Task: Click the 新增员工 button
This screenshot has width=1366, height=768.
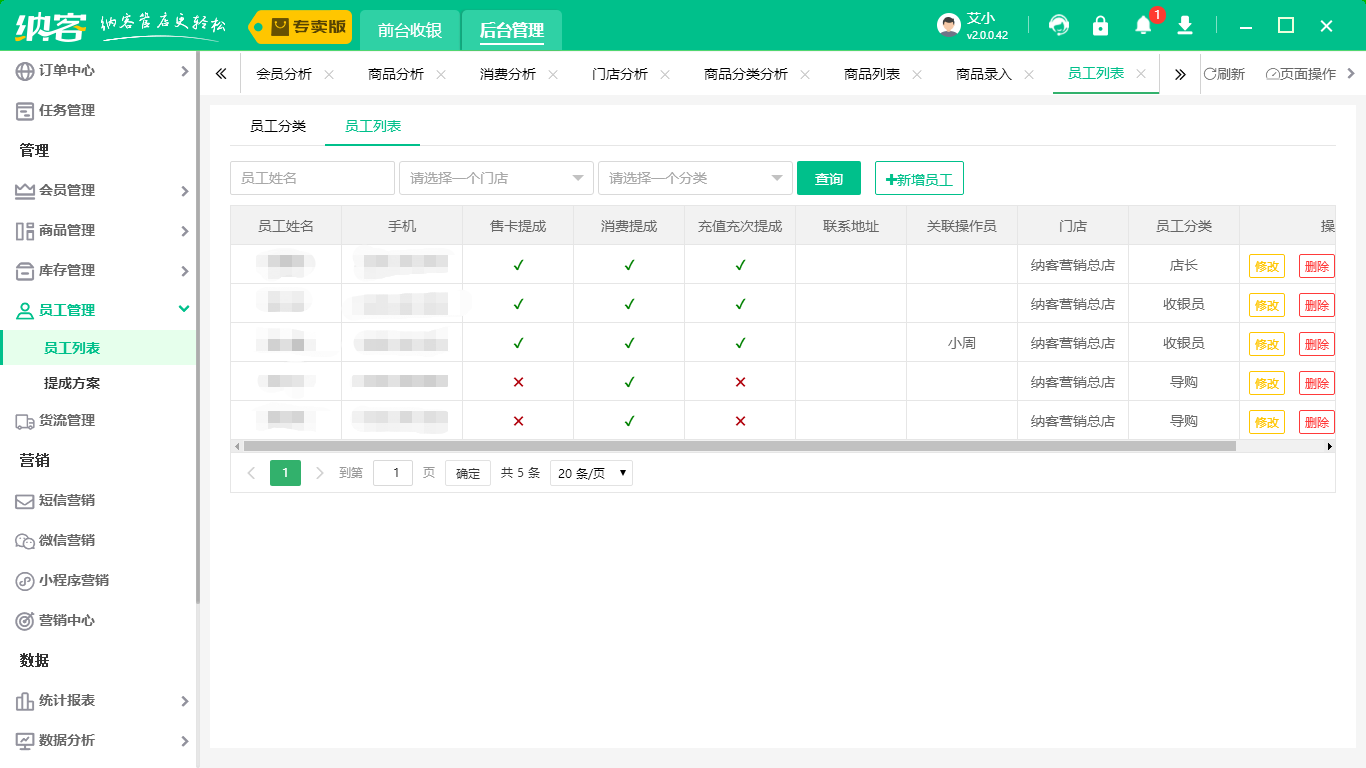Action: pos(919,179)
